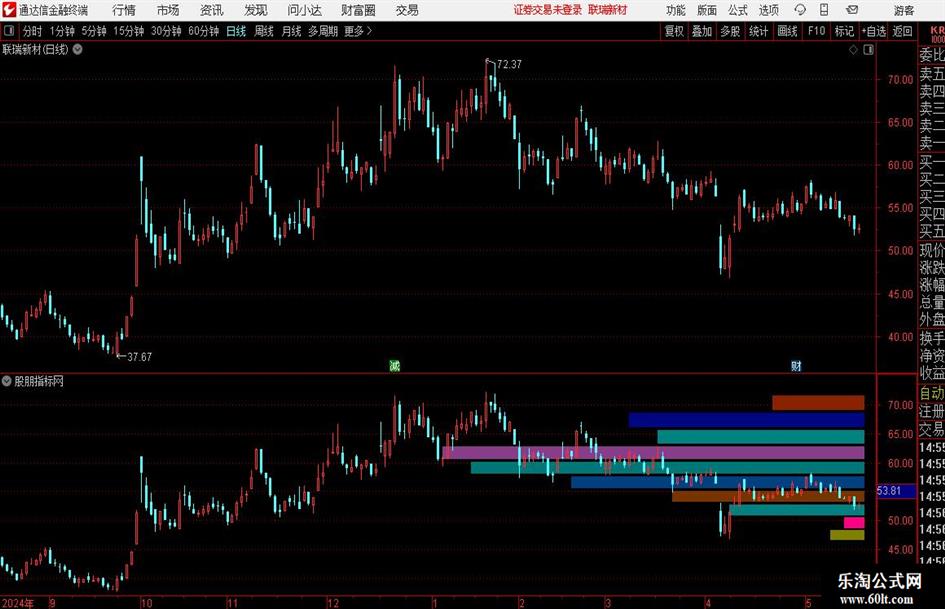Open the 市场 menu
The height and width of the screenshot is (609, 945).
168,10
